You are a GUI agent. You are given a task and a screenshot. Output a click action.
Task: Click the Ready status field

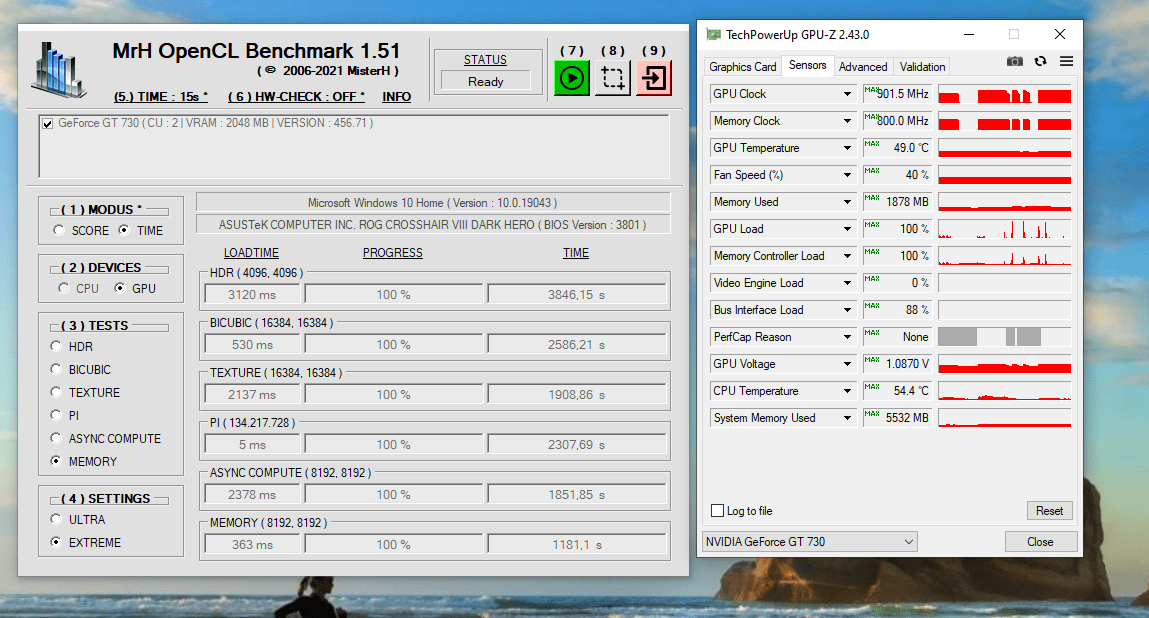click(485, 81)
